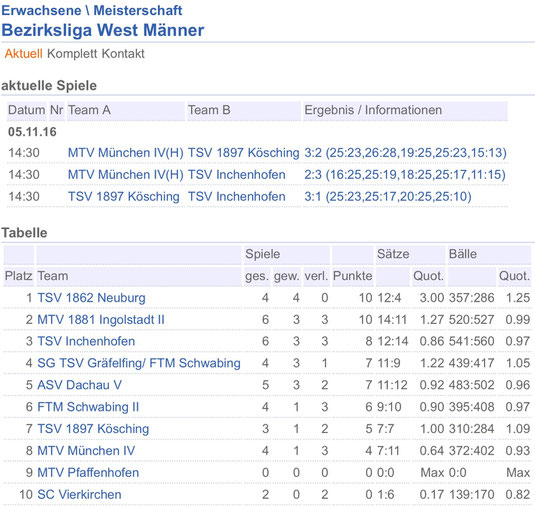Viewport: 535px width, 507px height.
Task: Click TSV Inchenhofen as Team B in last match
Action: click(x=236, y=197)
